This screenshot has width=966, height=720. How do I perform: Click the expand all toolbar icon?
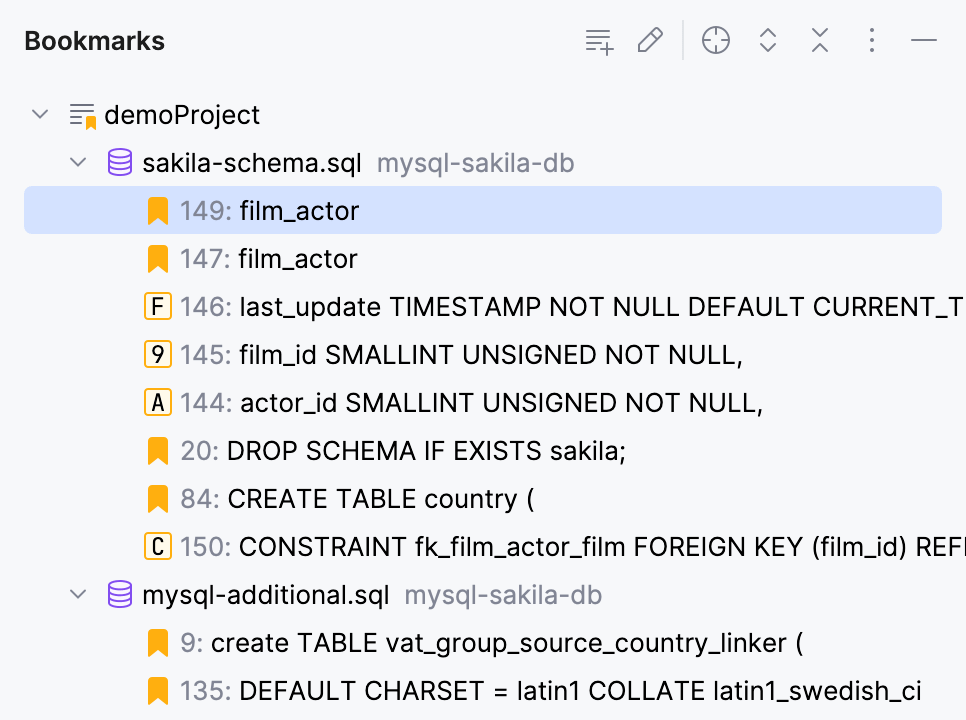coord(768,40)
